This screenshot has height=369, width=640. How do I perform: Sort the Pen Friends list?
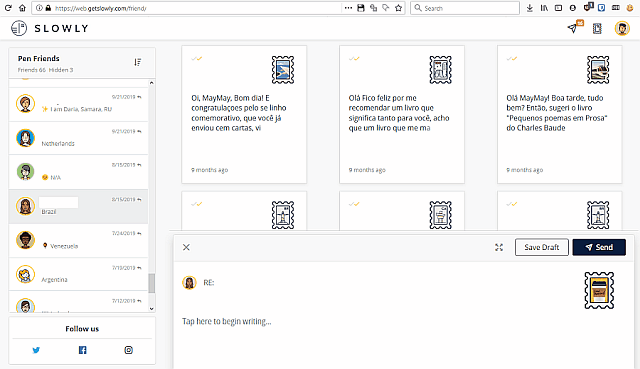point(138,62)
